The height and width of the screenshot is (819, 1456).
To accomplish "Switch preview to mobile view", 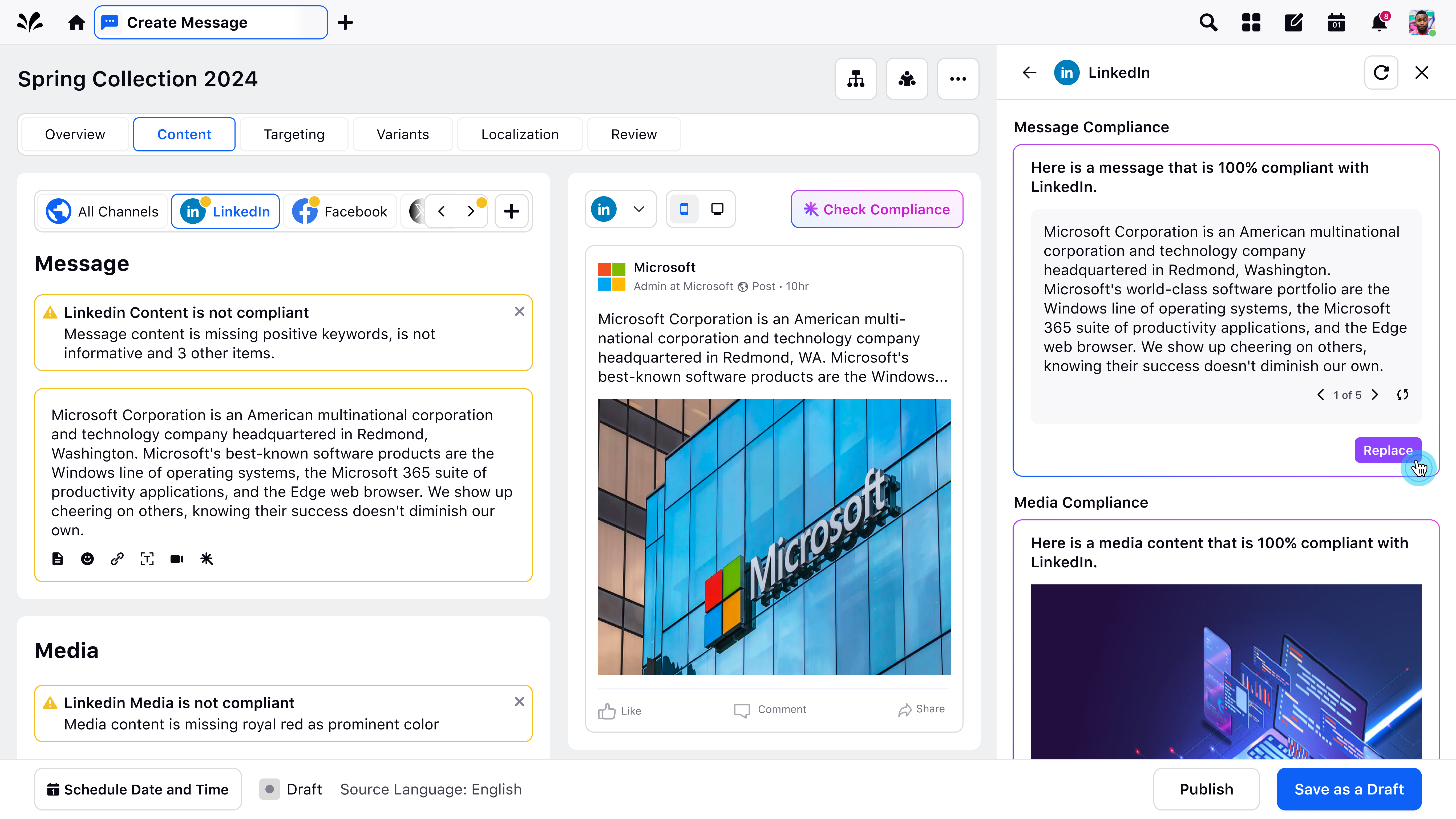I will 684,209.
